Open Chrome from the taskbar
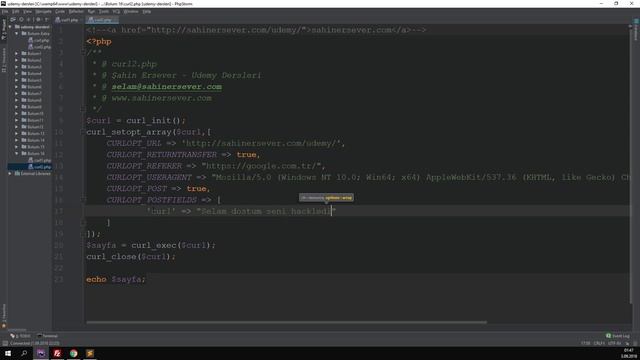Image resolution: width=640 pixels, height=360 pixels. coord(73,353)
